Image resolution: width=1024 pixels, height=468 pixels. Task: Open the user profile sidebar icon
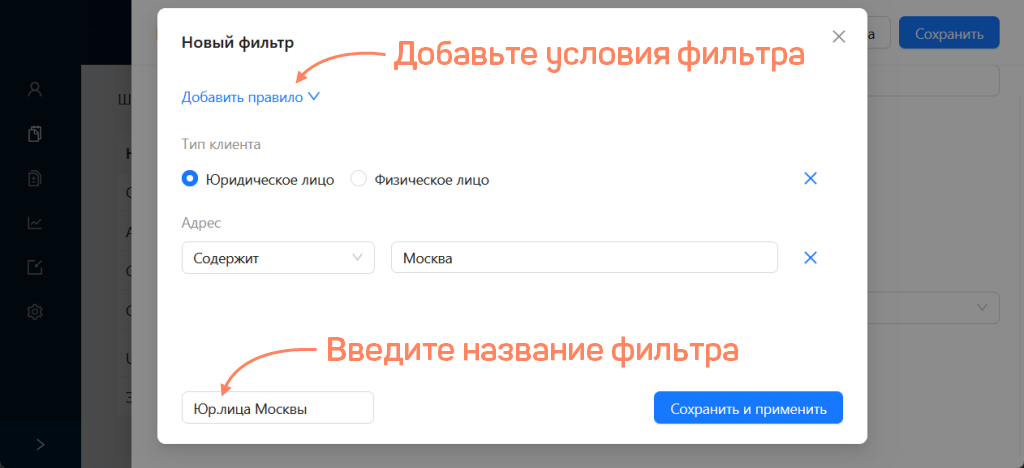35,89
